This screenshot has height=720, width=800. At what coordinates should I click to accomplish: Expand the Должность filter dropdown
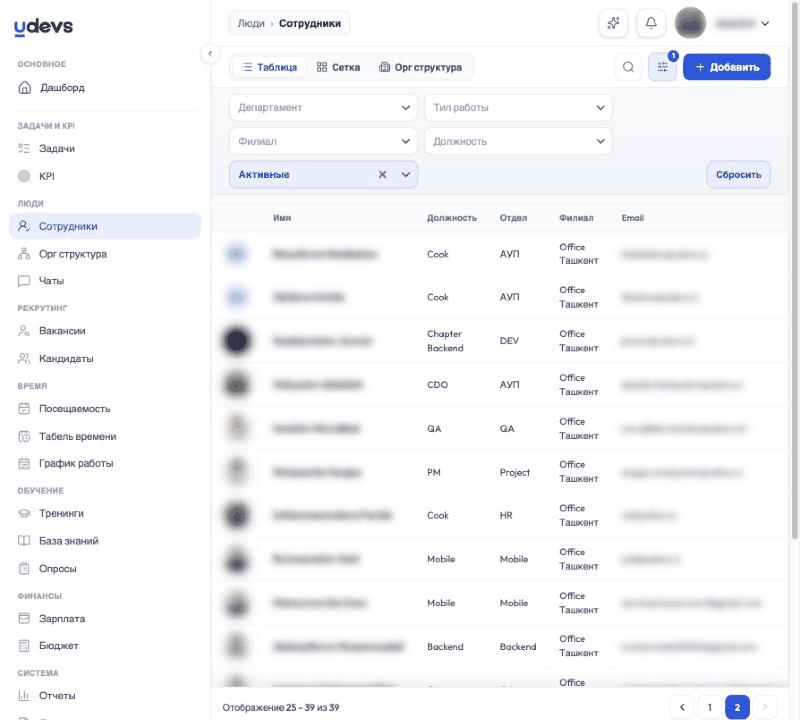coord(518,141)
